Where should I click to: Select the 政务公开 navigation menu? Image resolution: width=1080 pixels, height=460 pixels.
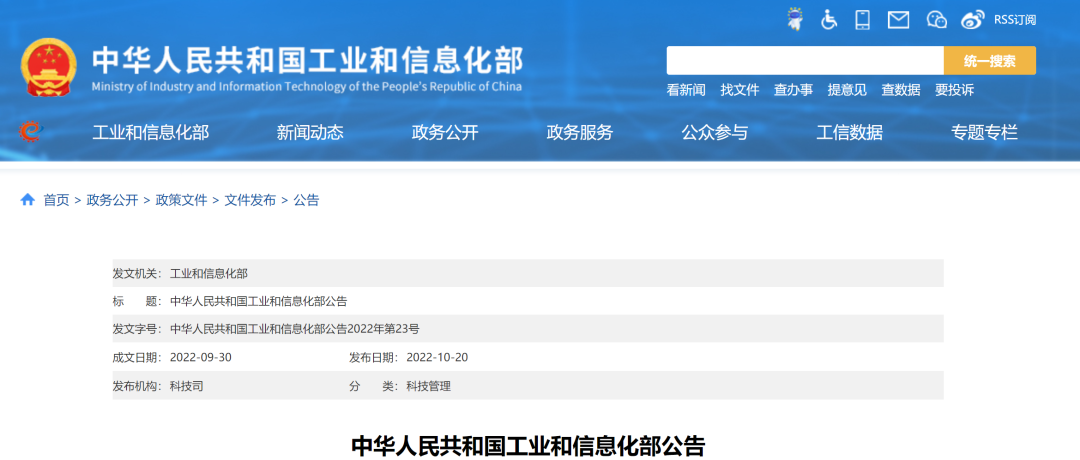(445, 132)
